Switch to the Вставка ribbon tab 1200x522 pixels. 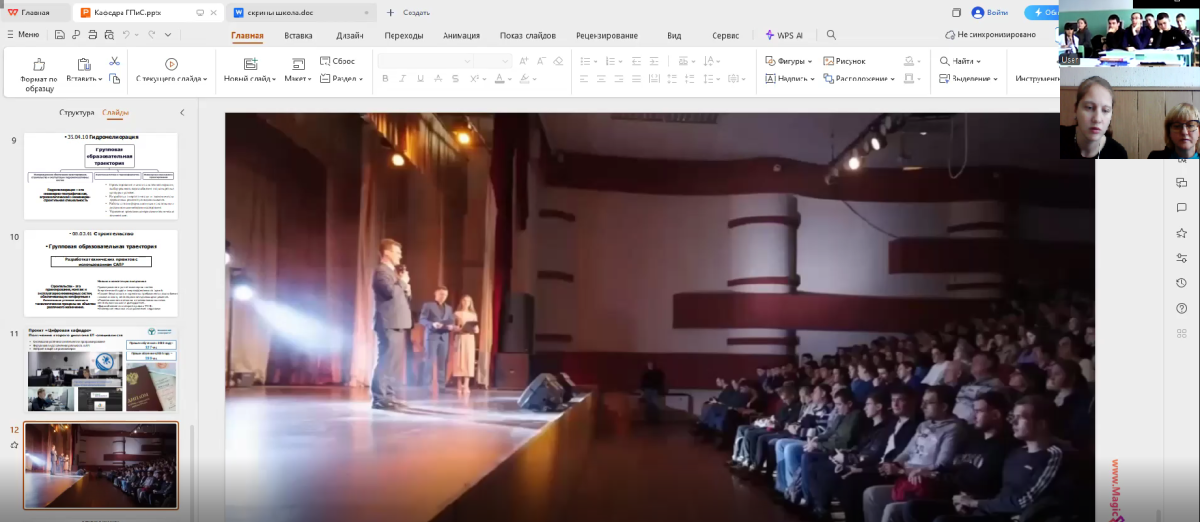coord(298,35)
